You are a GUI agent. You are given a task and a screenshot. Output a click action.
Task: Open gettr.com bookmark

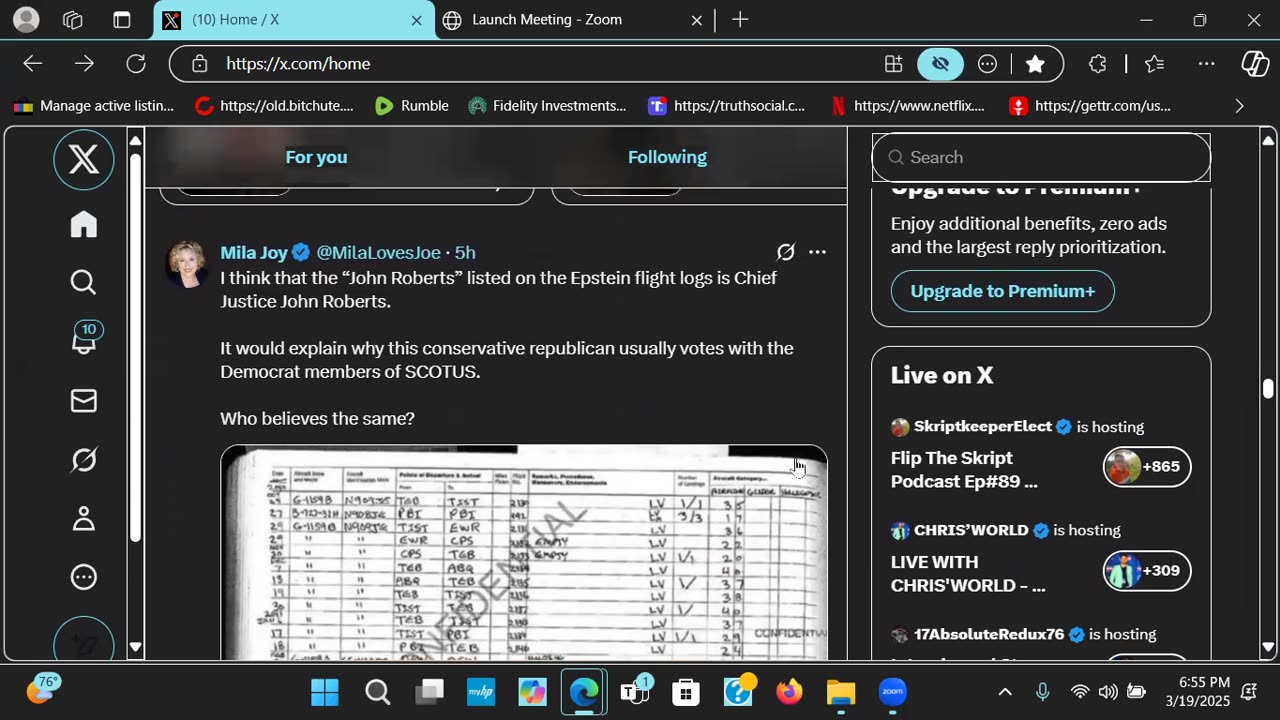tap(1089, 106)
